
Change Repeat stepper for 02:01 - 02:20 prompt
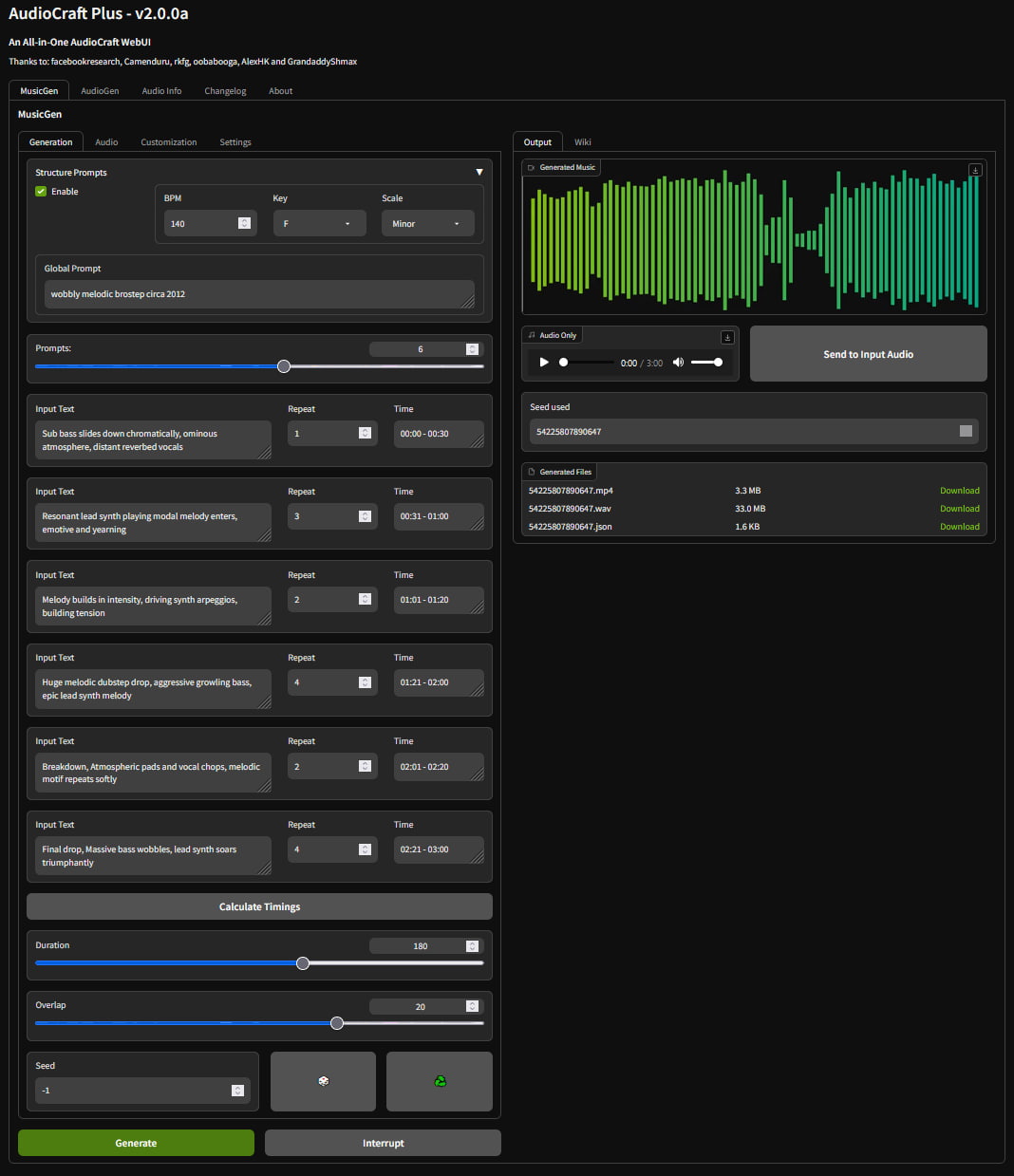tap(365, 766)
